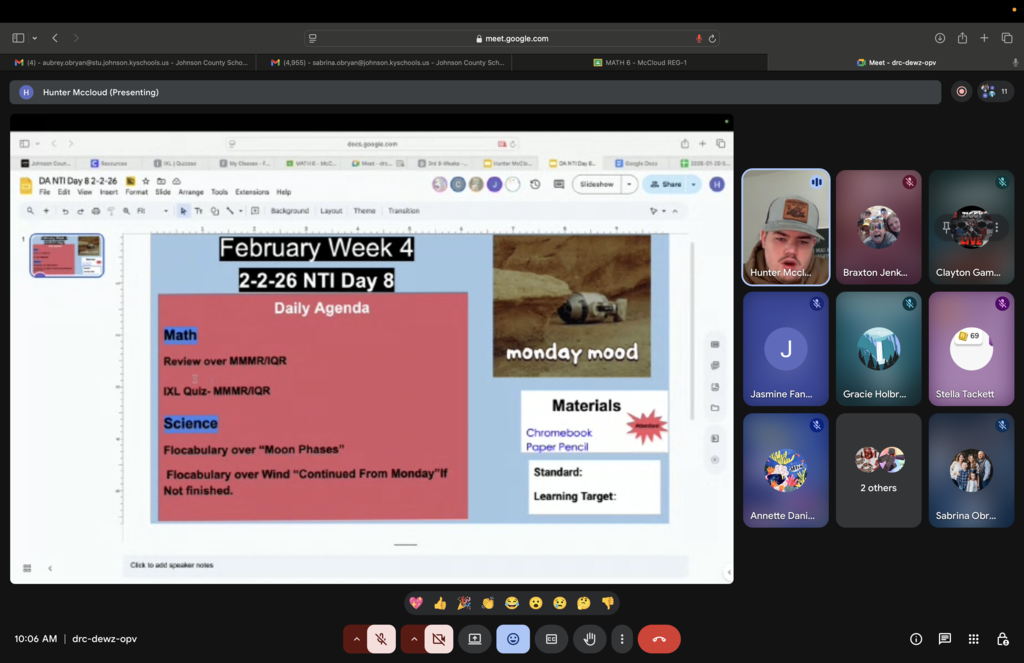The width and height of the screenshot is (1024, 663).
Task: Expand audio settings chevron beside microphone
Action: coord(356,639)
